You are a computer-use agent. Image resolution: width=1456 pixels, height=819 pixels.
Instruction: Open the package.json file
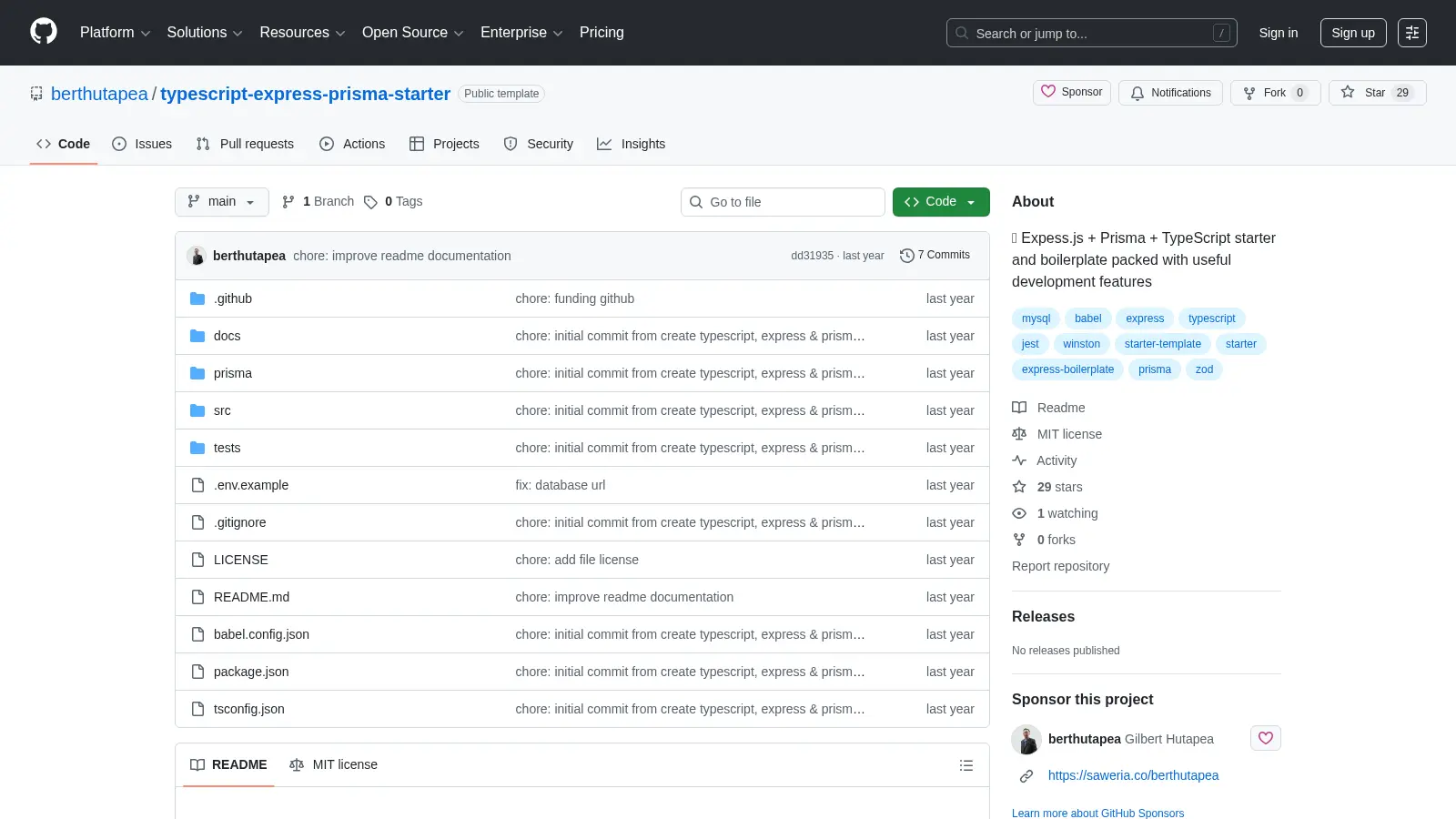251,672
